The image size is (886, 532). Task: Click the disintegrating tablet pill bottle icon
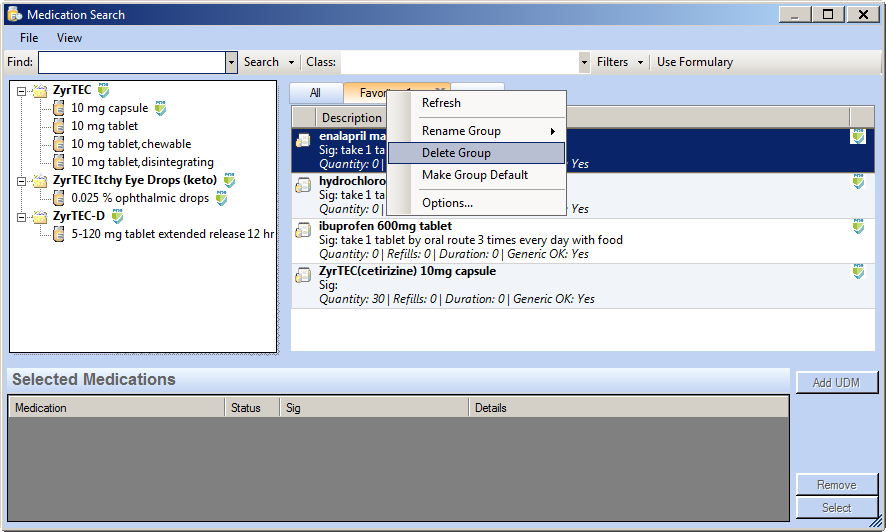pos(58,162)
